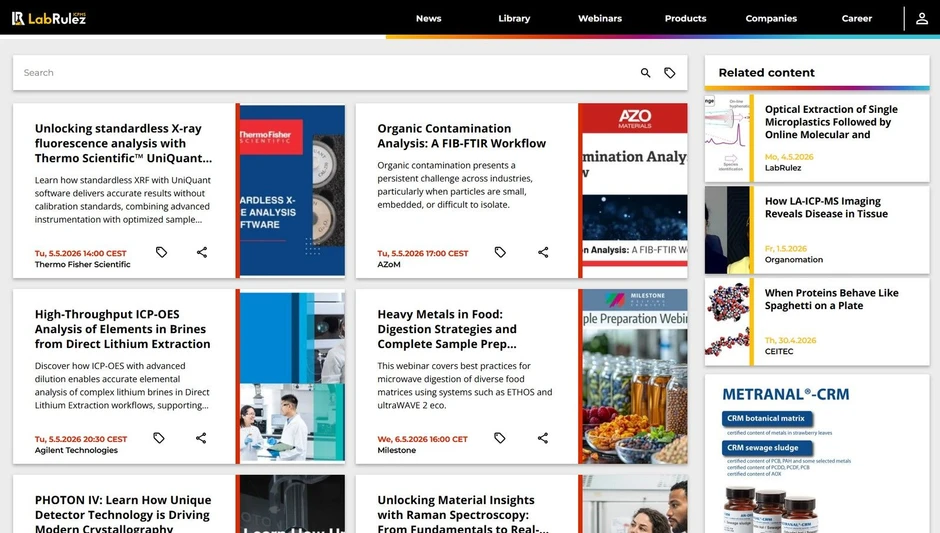The width and height of the screenshot is (940, 533).
Task: Open 'When Proteins Behave Like Spaghetti' article
Action: (x=831, y=299)
